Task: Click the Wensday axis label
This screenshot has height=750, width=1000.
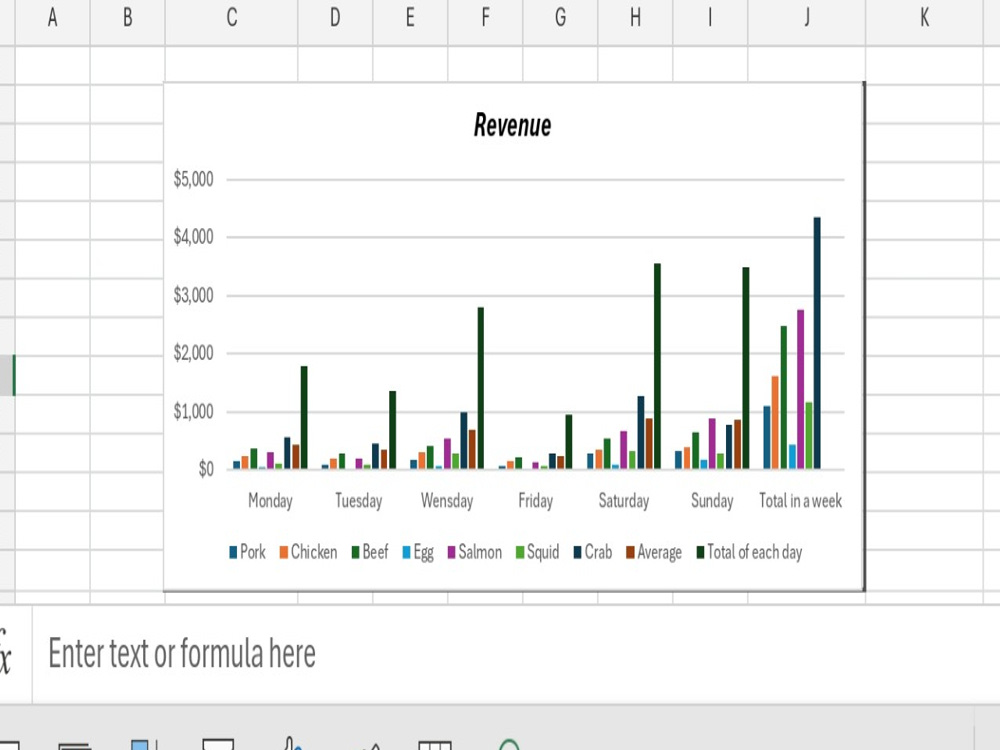Action: (x=447, y=501)
